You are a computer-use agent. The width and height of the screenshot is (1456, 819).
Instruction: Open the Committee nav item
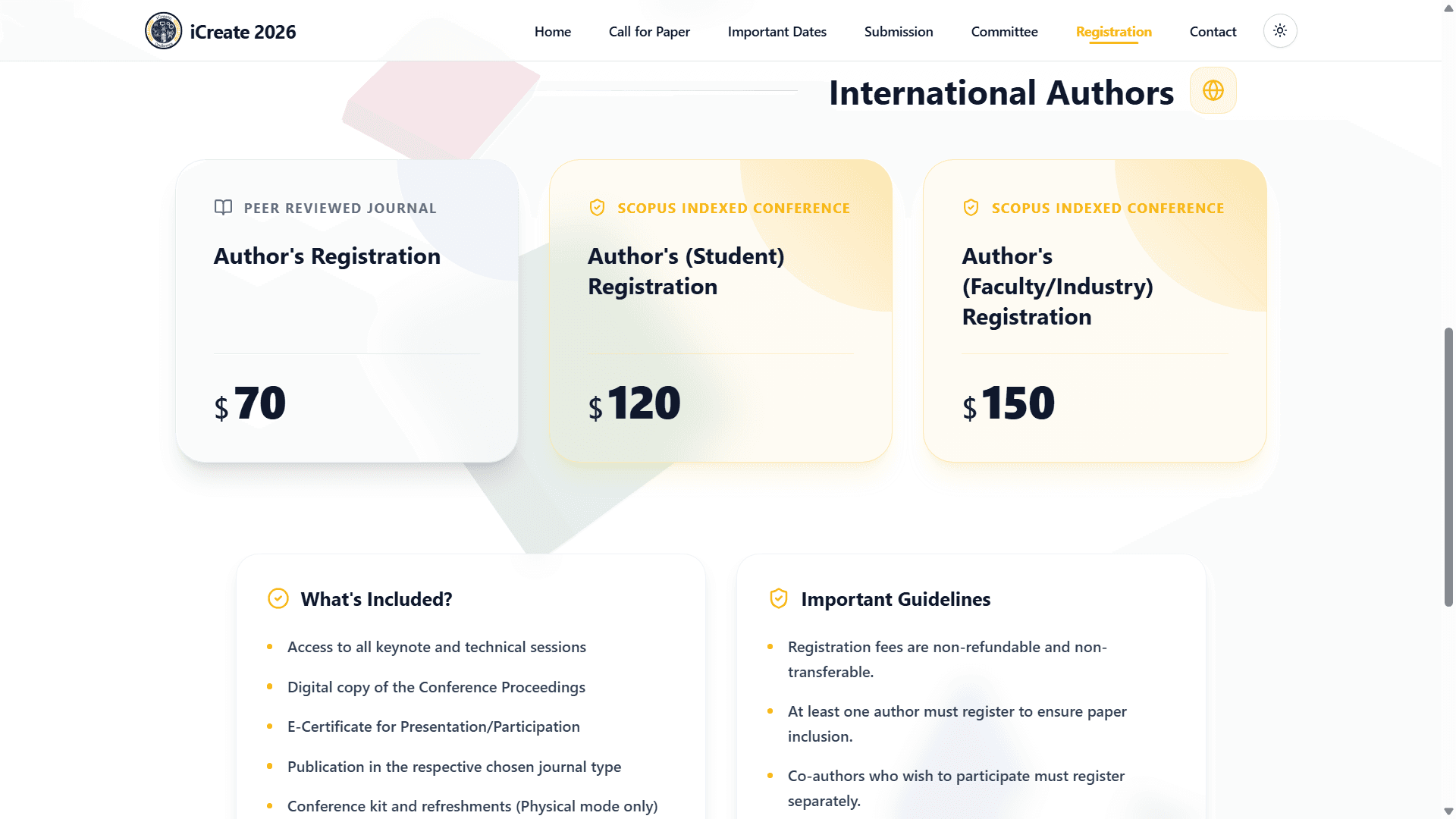tap(1004, 32)
